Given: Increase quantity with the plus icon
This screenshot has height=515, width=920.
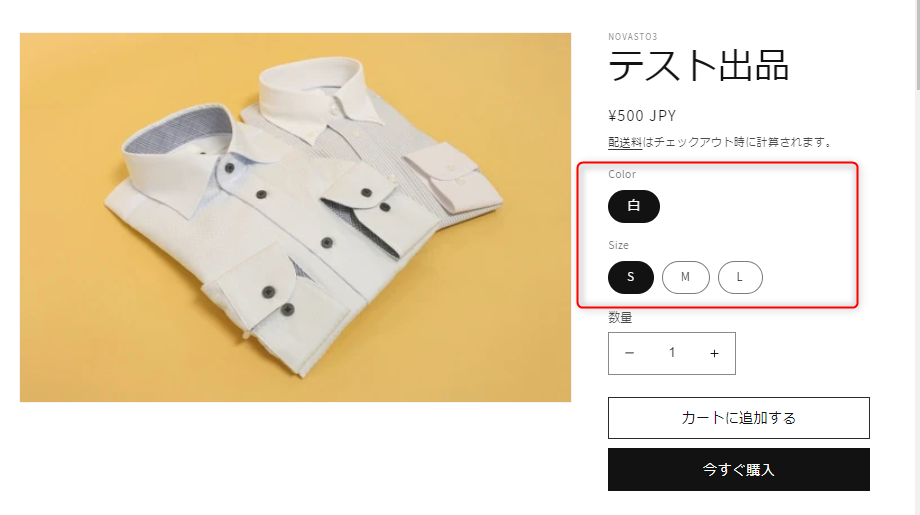Looking at the screenshot, I should [714, 353].
